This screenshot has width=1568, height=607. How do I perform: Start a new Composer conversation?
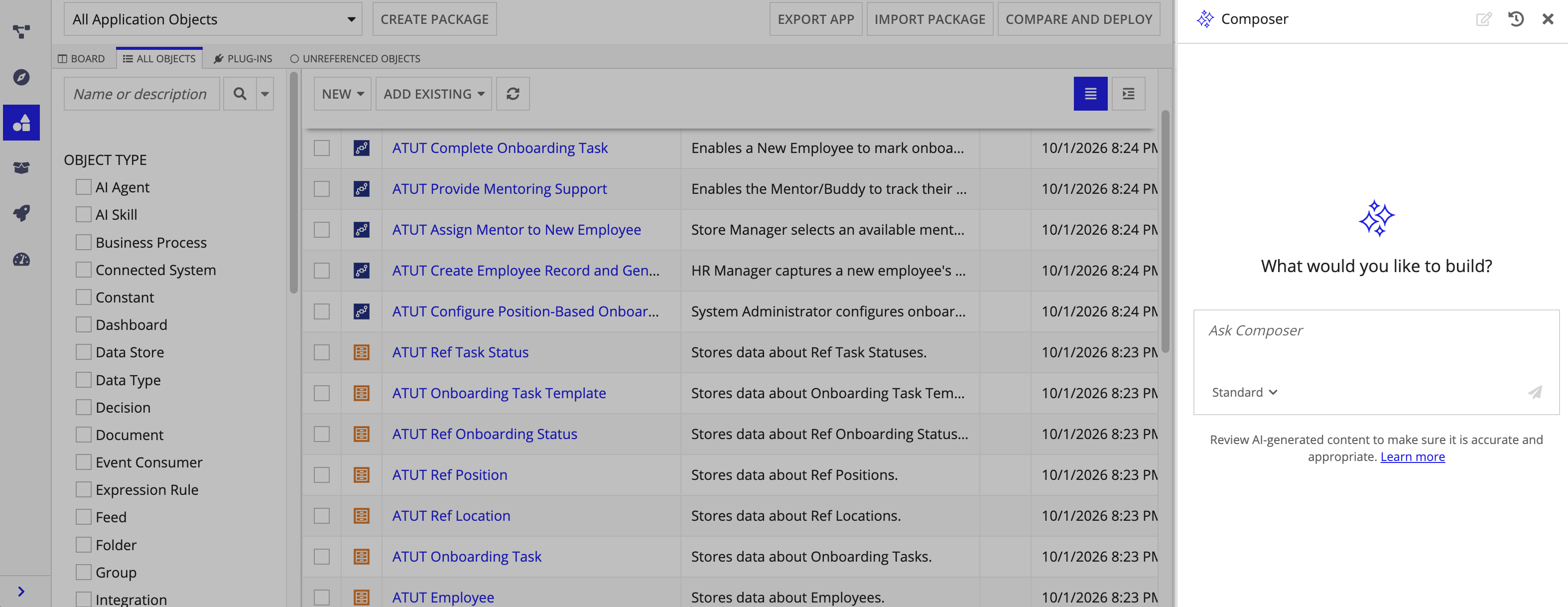1483,19
